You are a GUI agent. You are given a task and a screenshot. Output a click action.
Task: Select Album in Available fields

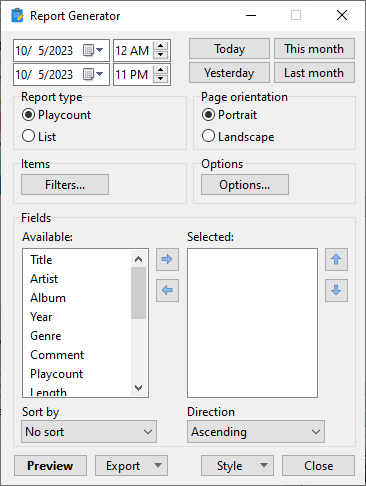pyautogui.click(x=77, y=298)
